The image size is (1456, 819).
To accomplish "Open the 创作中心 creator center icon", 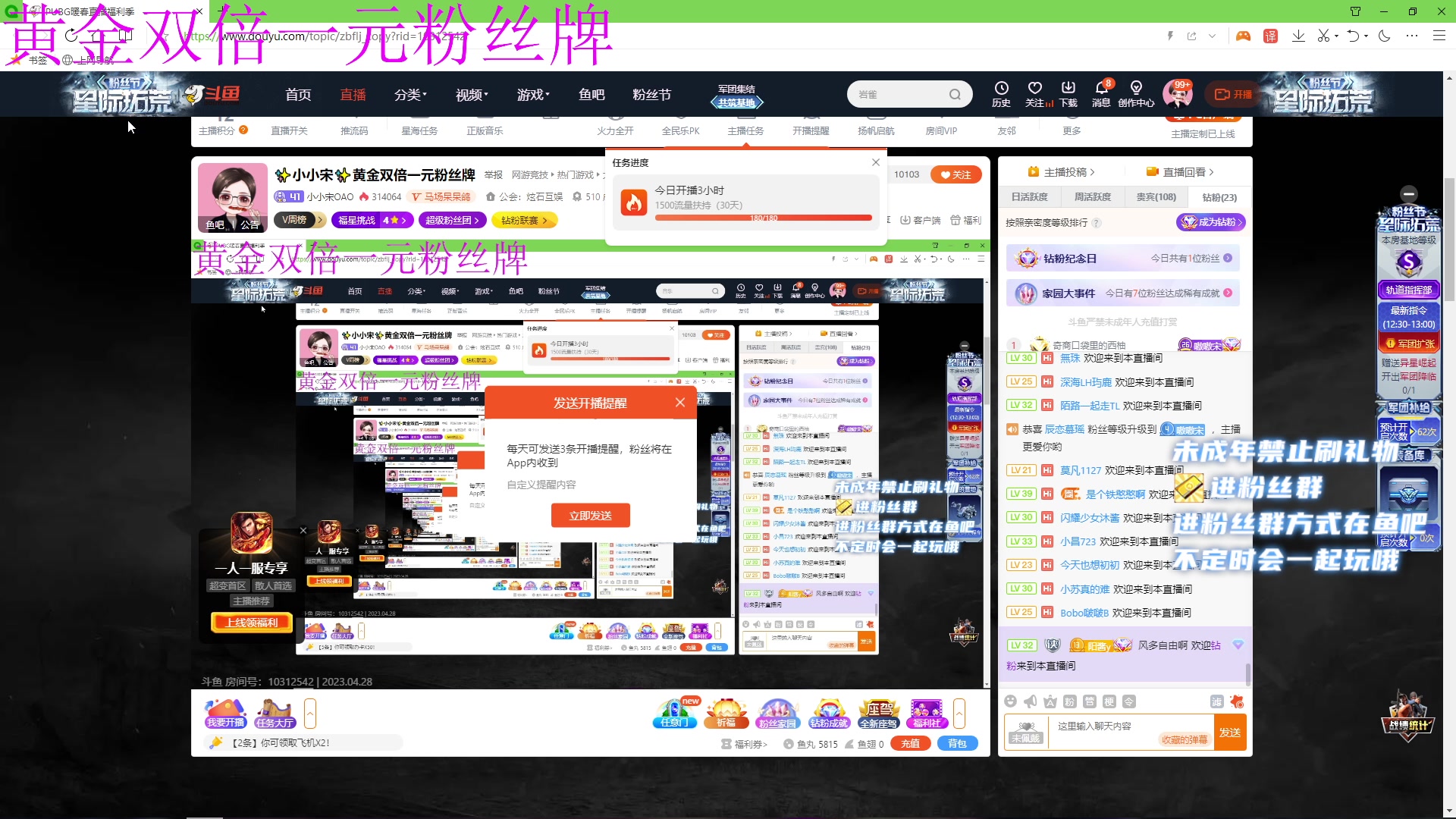I will pos(1136,93).
